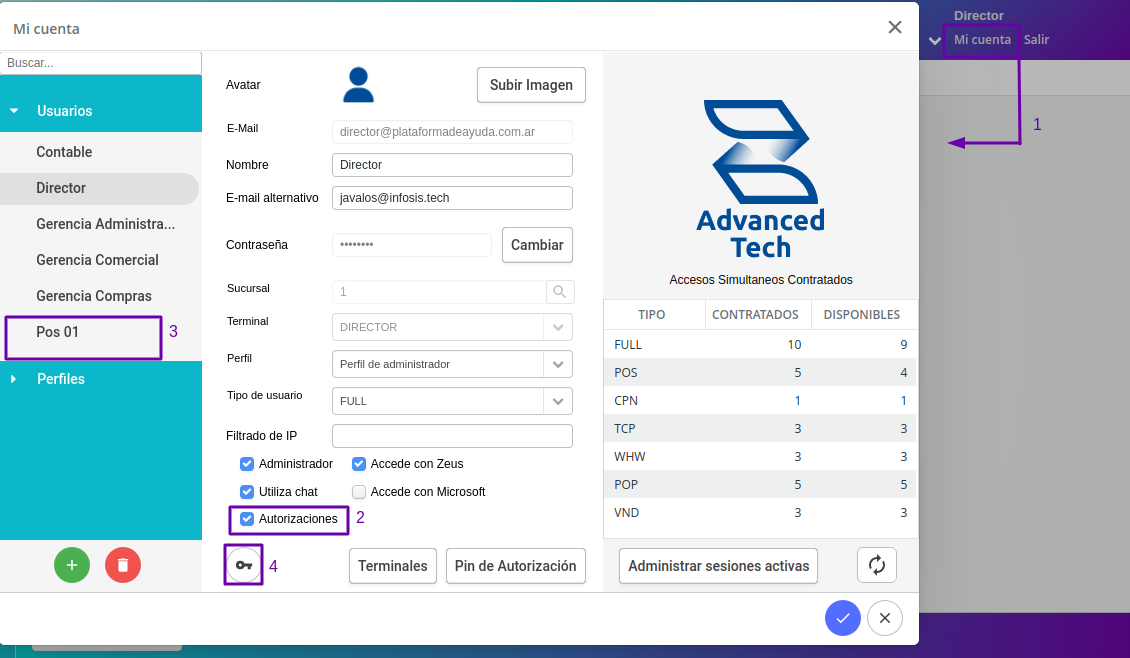Click the Sucursal search magnifier icon
Viewport: 1130px width, 658px height.
(560, 292)
